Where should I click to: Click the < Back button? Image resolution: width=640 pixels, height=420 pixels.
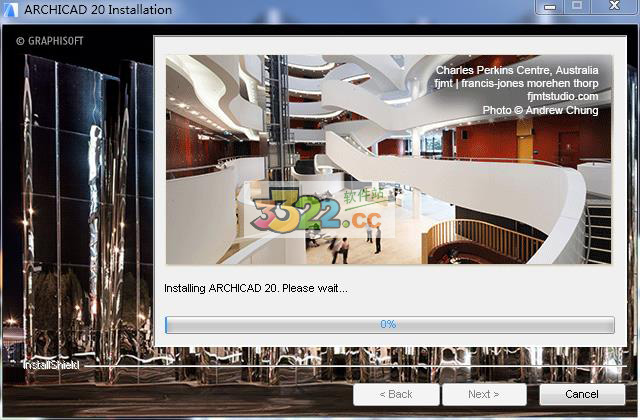pos(396,394)
